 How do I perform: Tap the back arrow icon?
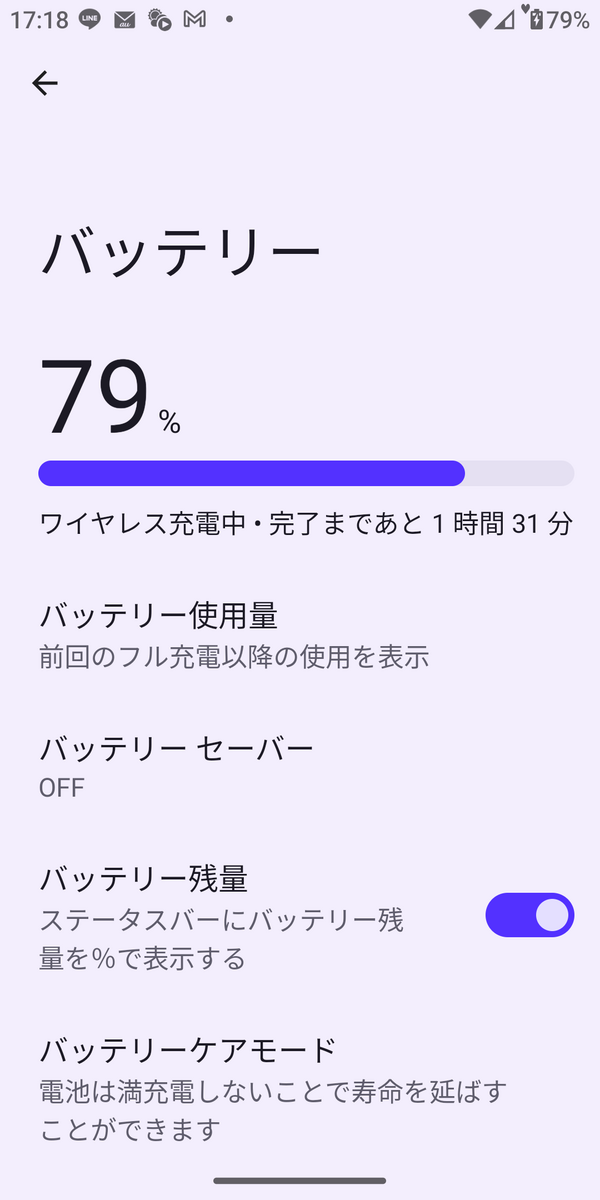click(x=45, y=83)
